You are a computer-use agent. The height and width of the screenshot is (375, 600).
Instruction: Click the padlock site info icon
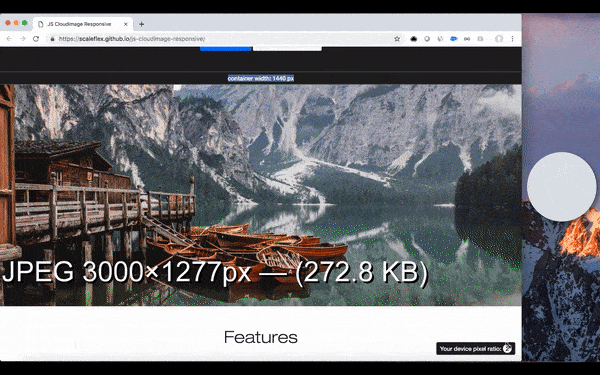tap(52, 39)
